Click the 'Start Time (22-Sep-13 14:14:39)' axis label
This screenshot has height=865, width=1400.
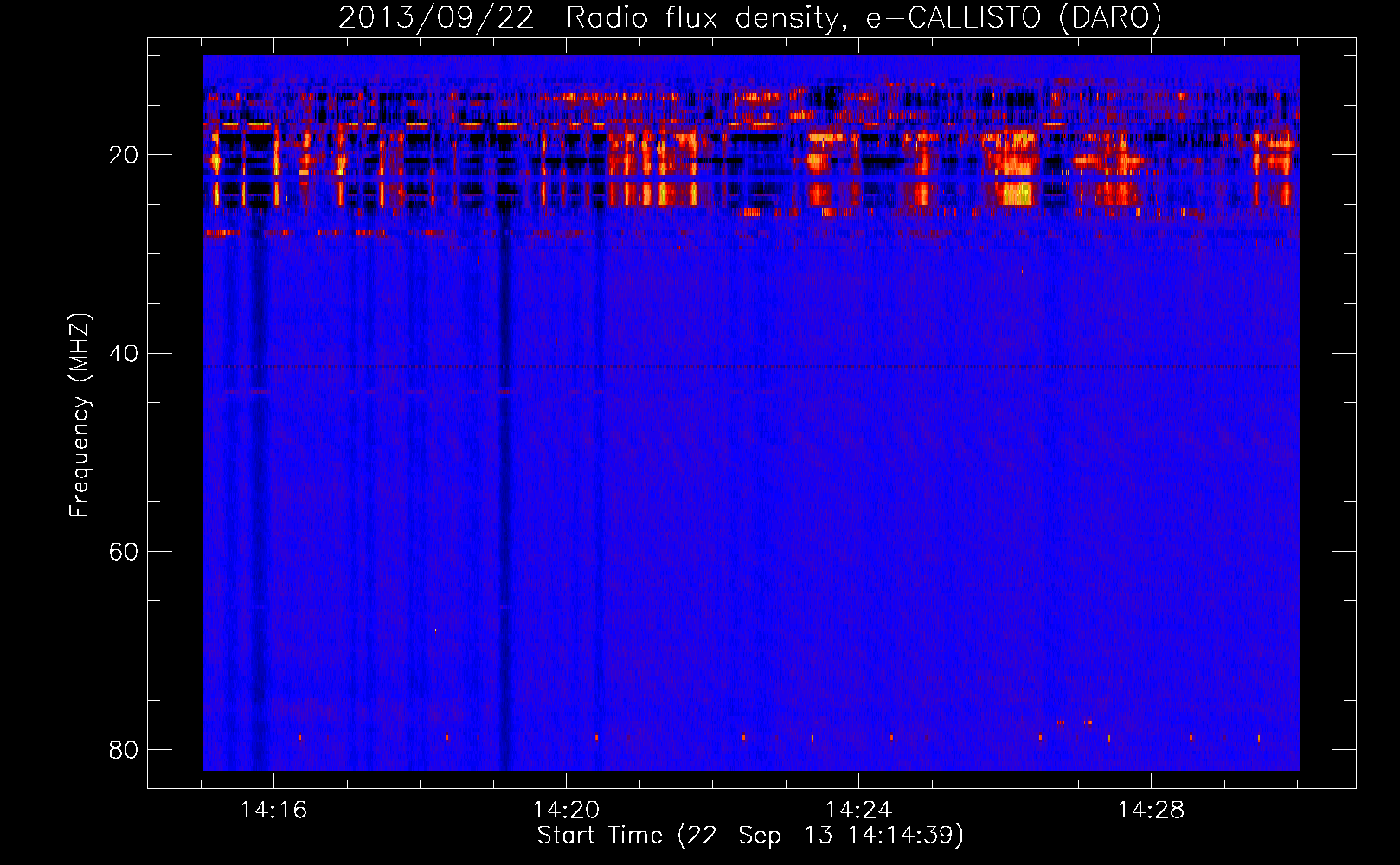coord(750,836)
